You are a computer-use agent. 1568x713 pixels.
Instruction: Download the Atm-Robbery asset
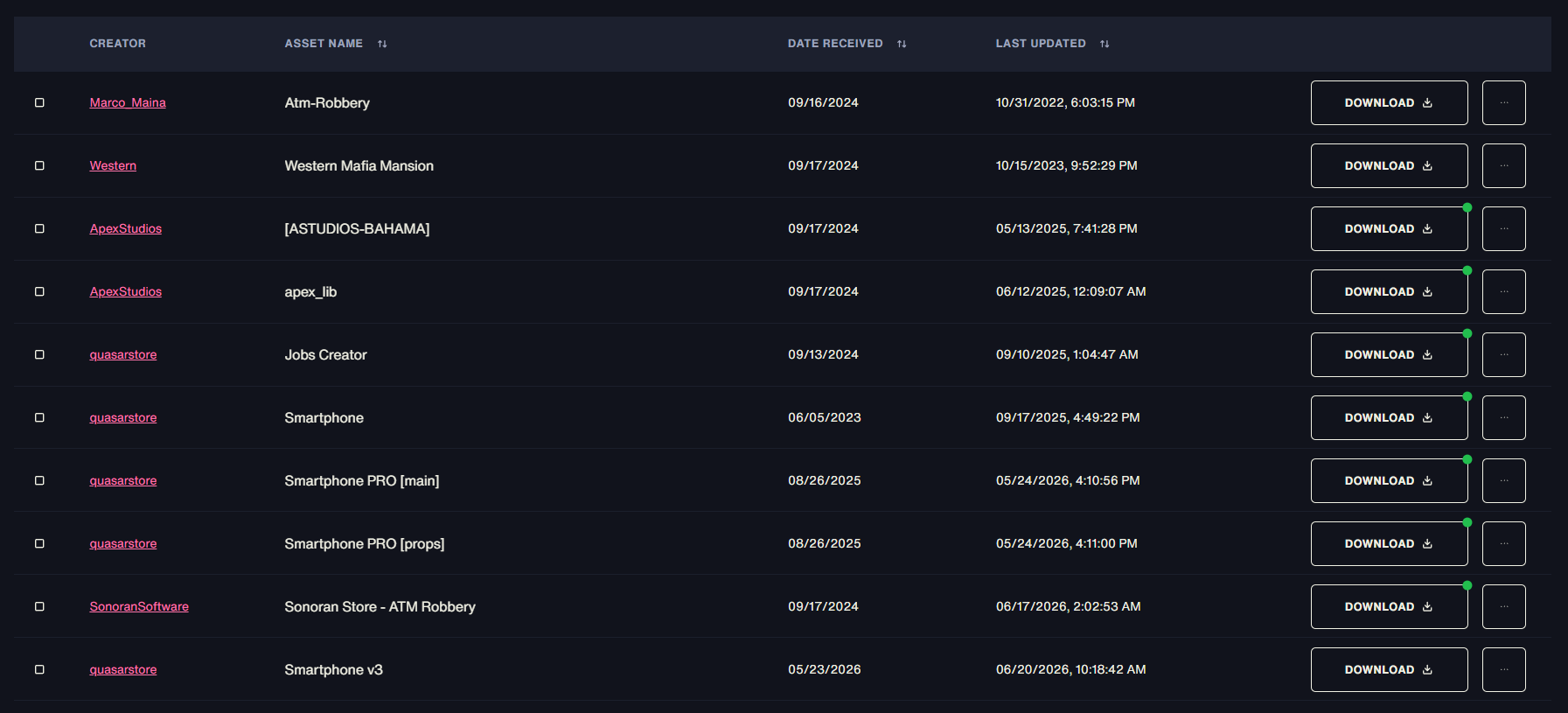tap(1389, 102)
